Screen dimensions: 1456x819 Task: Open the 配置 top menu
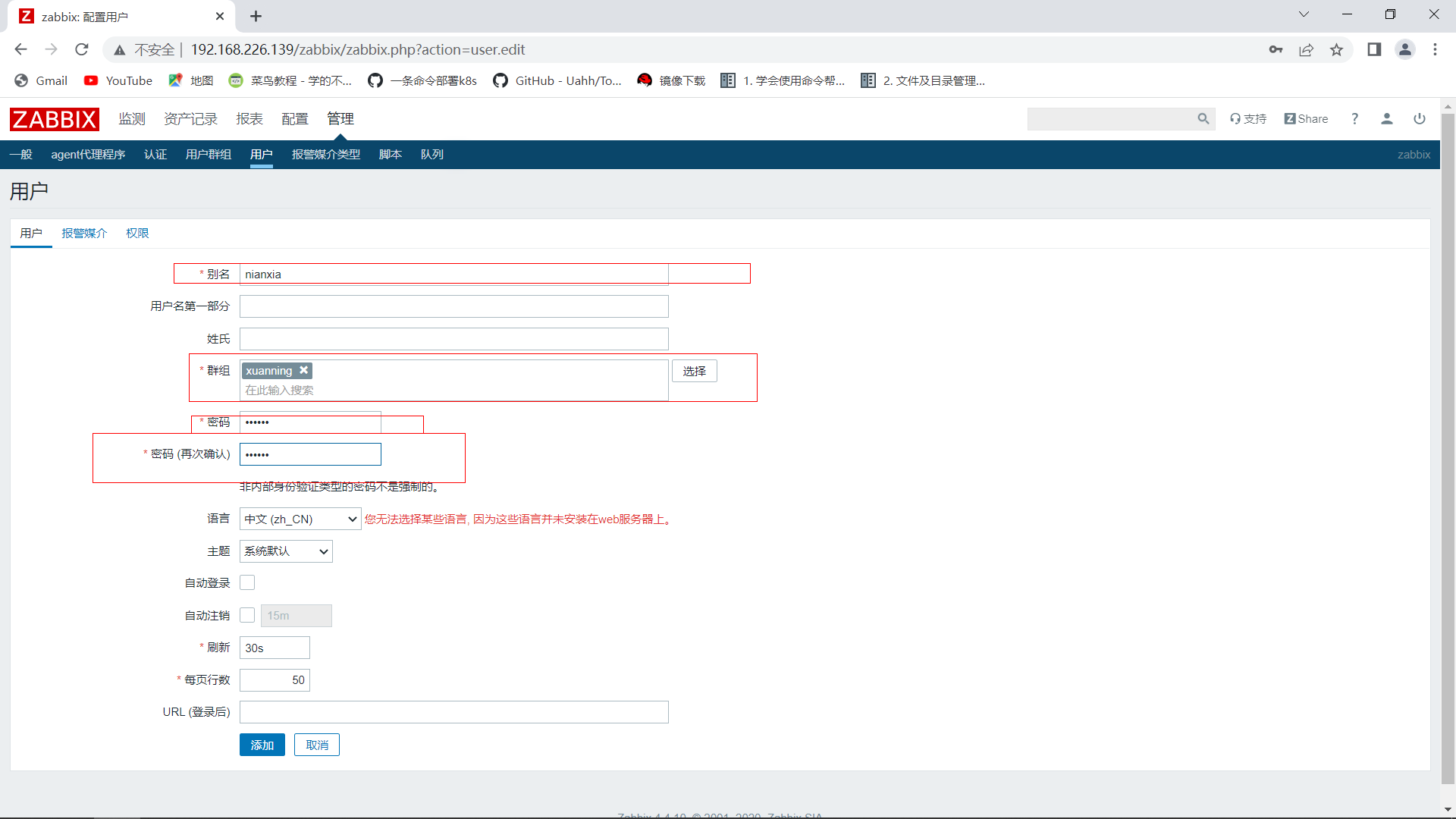(294, 119)
